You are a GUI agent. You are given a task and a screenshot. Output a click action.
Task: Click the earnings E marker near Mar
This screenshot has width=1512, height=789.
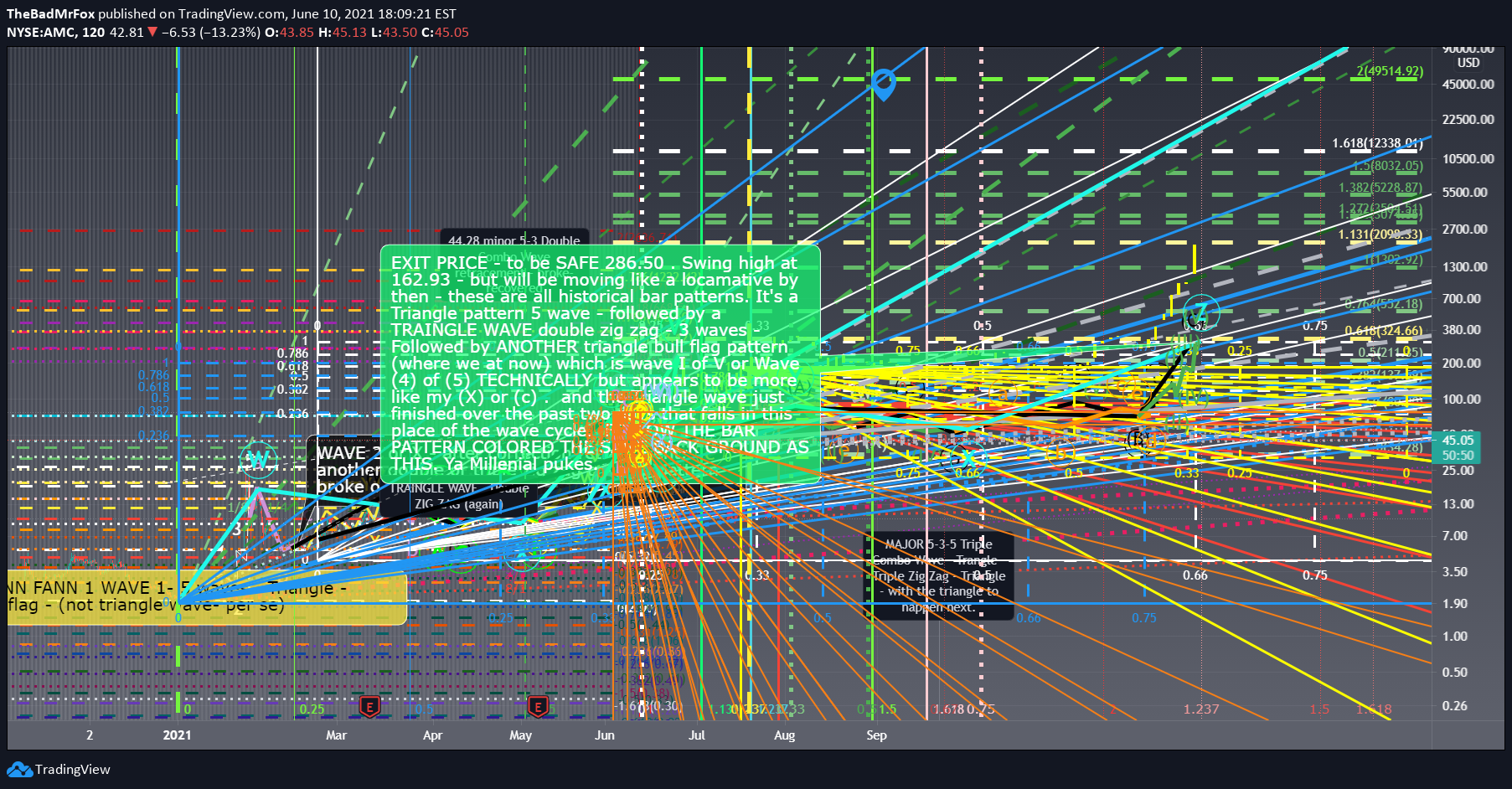pos(369,707)
